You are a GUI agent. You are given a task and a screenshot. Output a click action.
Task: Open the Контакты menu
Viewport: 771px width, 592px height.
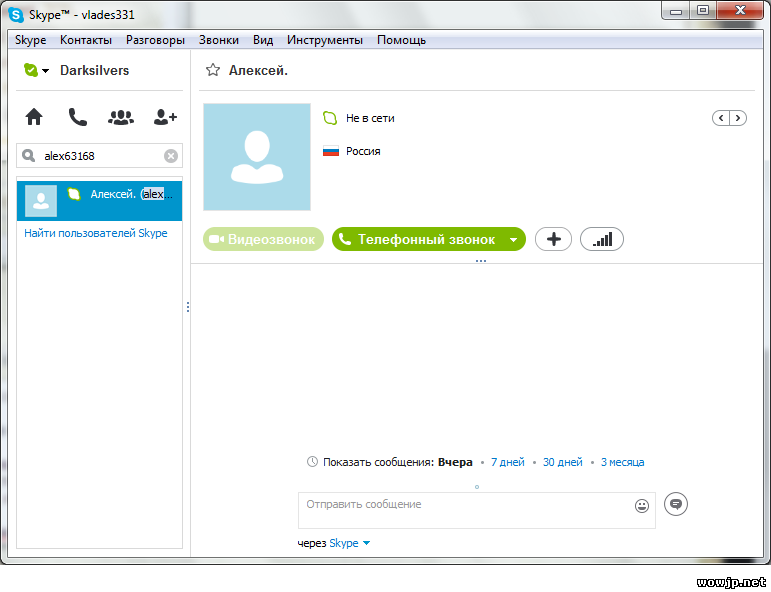(86, 40)
